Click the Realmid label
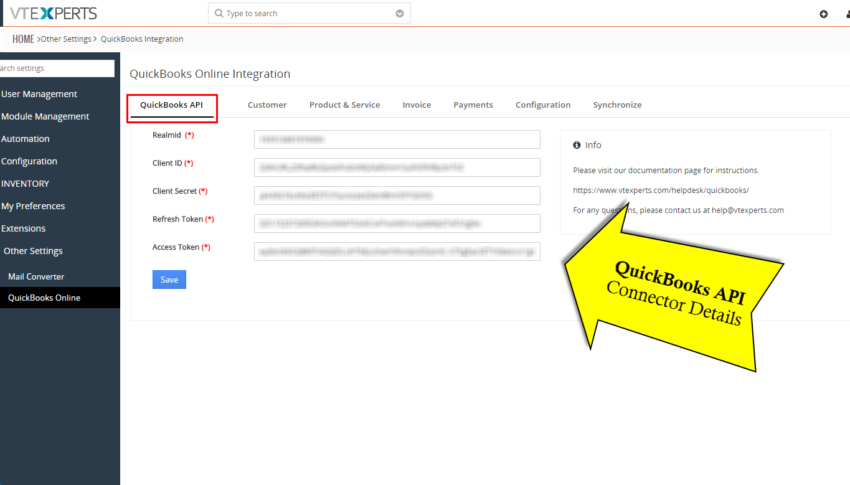Viewport: 850px width, 485px height. pos(166,135)
